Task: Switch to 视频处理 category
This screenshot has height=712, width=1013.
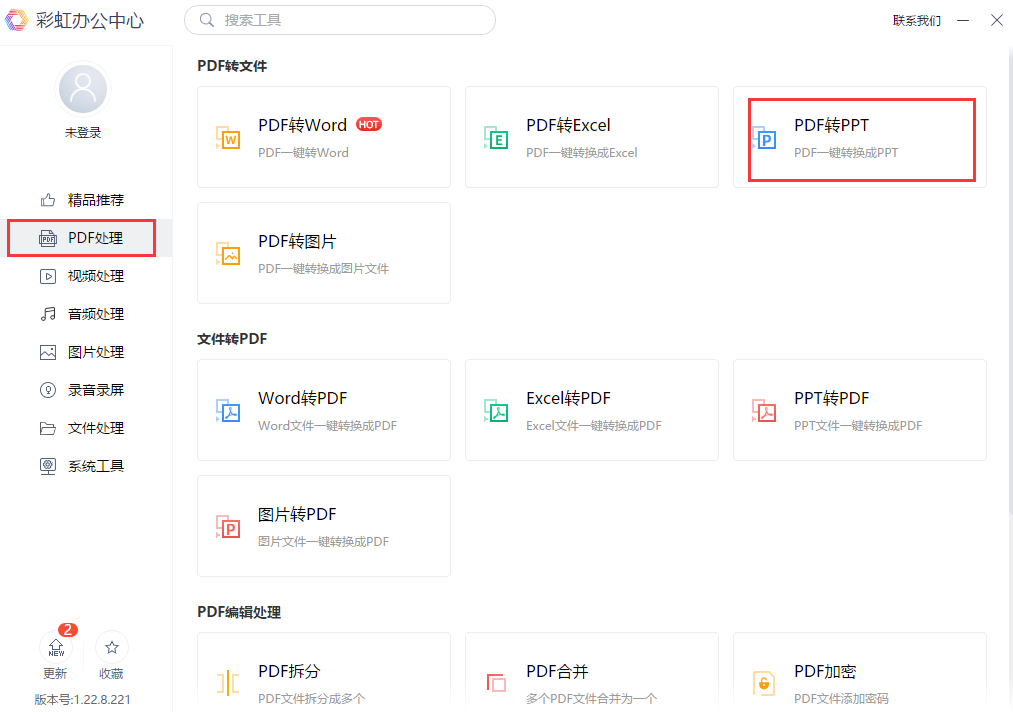Action: coord(86,276)
